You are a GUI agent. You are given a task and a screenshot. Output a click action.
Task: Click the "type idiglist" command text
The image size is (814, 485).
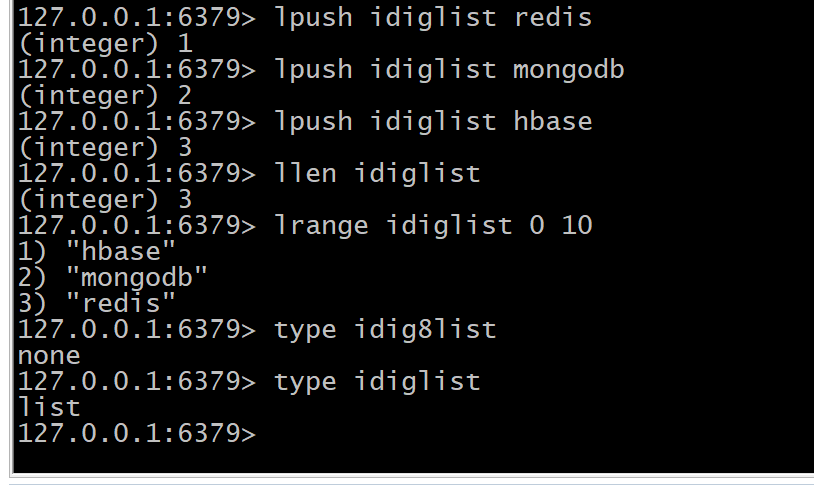[377, 381]
